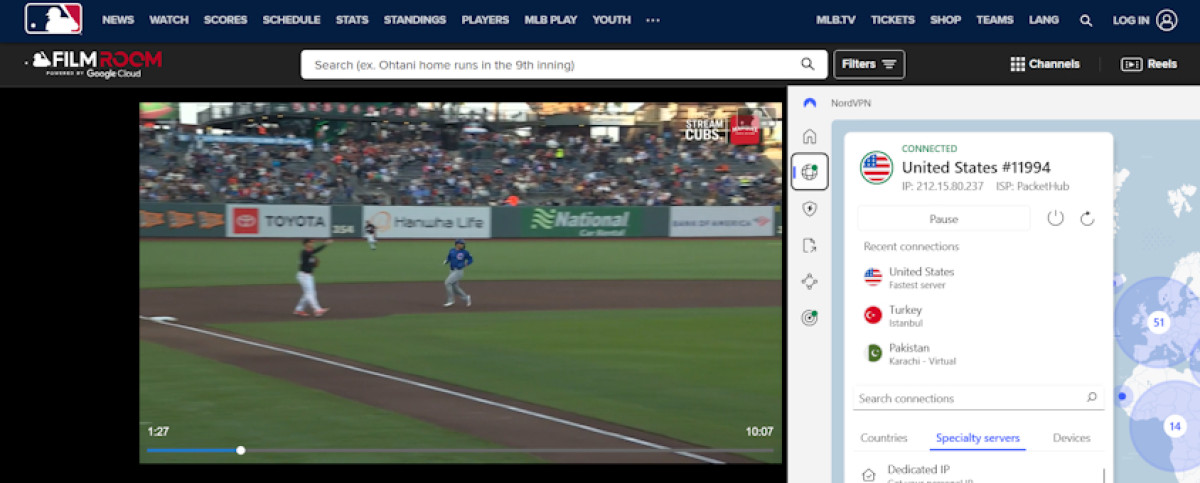Click NordVPN logo icon
Viewport: 1200px width, 483px height.
[810, 103]
